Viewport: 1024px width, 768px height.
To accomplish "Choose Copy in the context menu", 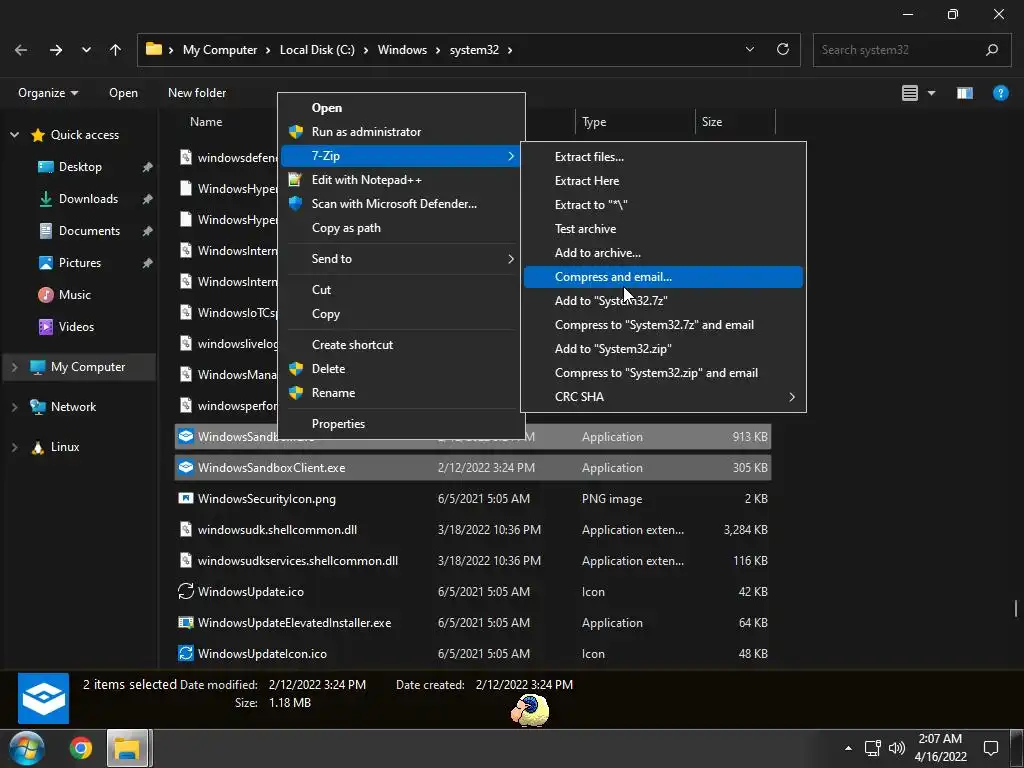I will pyautogui.click(x=401, y=313).
